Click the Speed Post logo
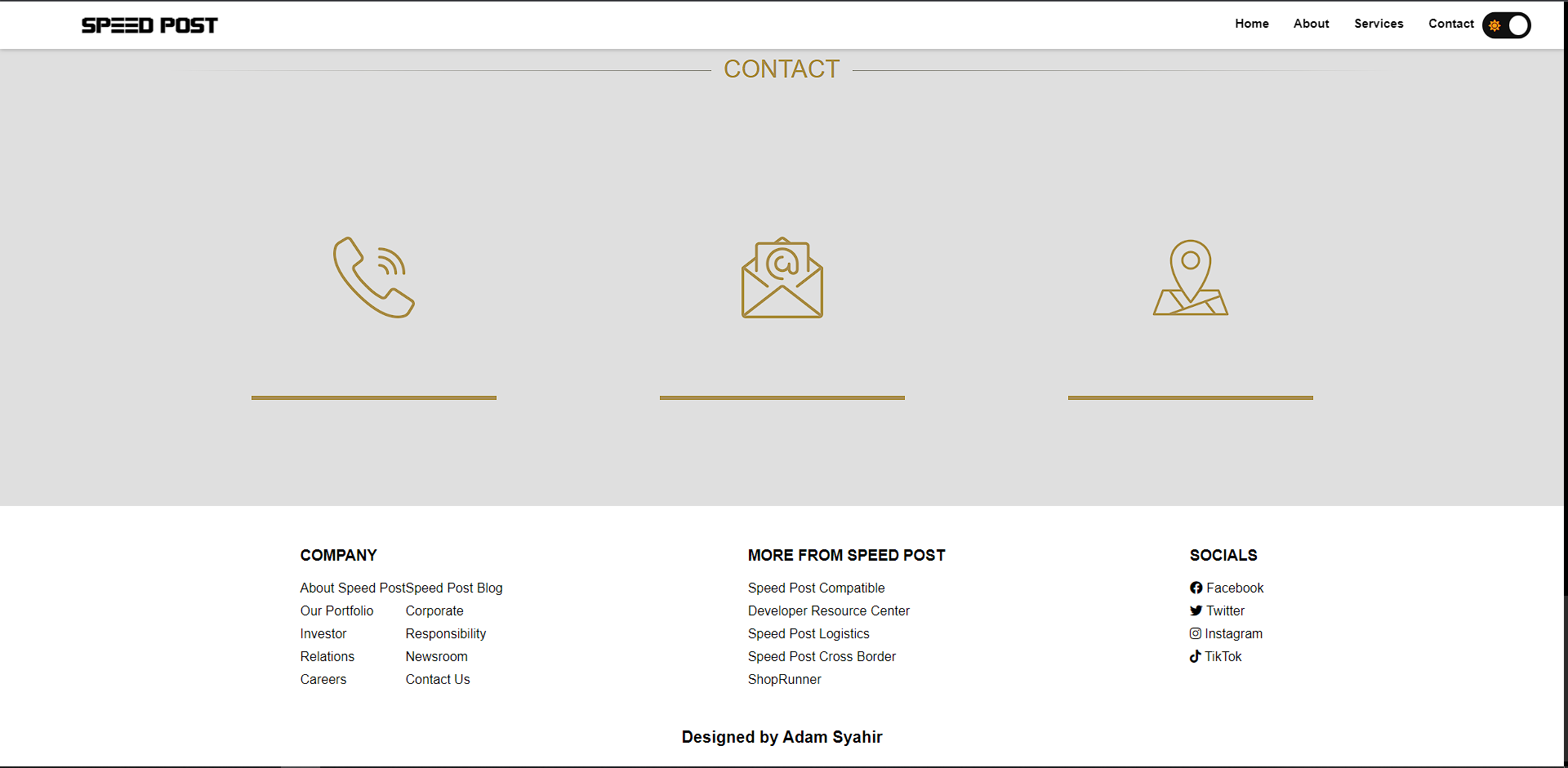The width and height of the screenshot is (1568, 768). coord(149,25)
